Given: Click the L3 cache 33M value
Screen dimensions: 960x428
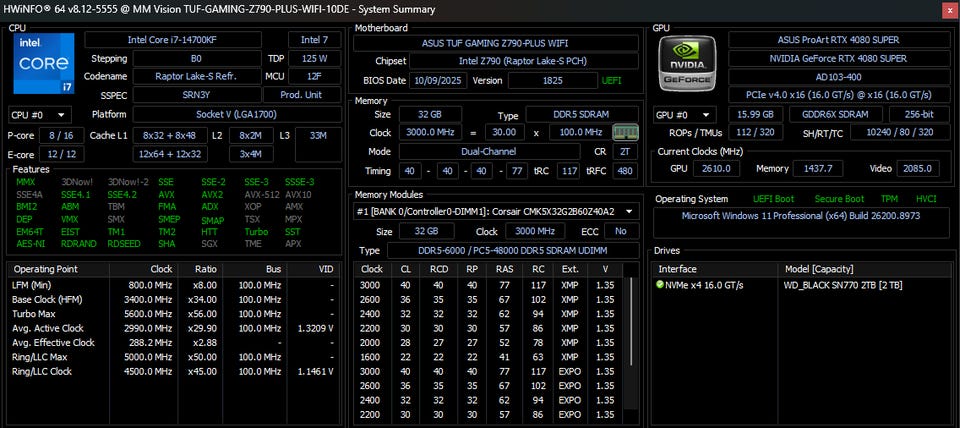Looking at the screenshot, I should tap(318, 145).
